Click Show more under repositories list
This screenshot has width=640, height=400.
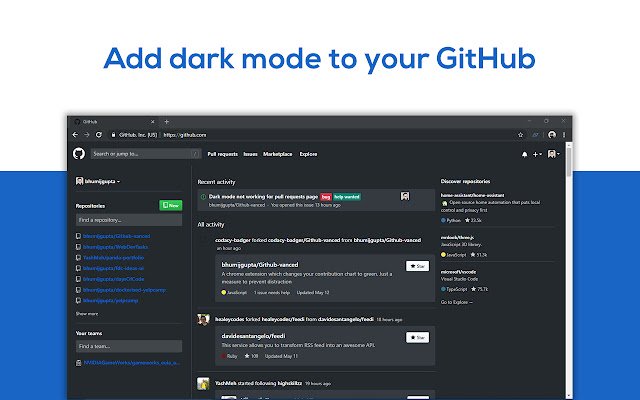pos(87,314)
